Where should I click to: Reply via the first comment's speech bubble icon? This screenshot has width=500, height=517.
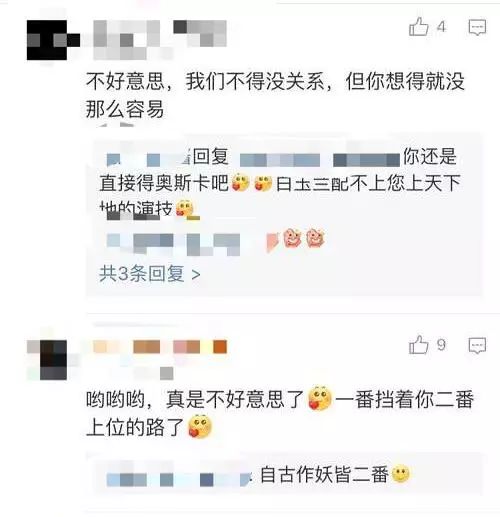click(477, 27)
